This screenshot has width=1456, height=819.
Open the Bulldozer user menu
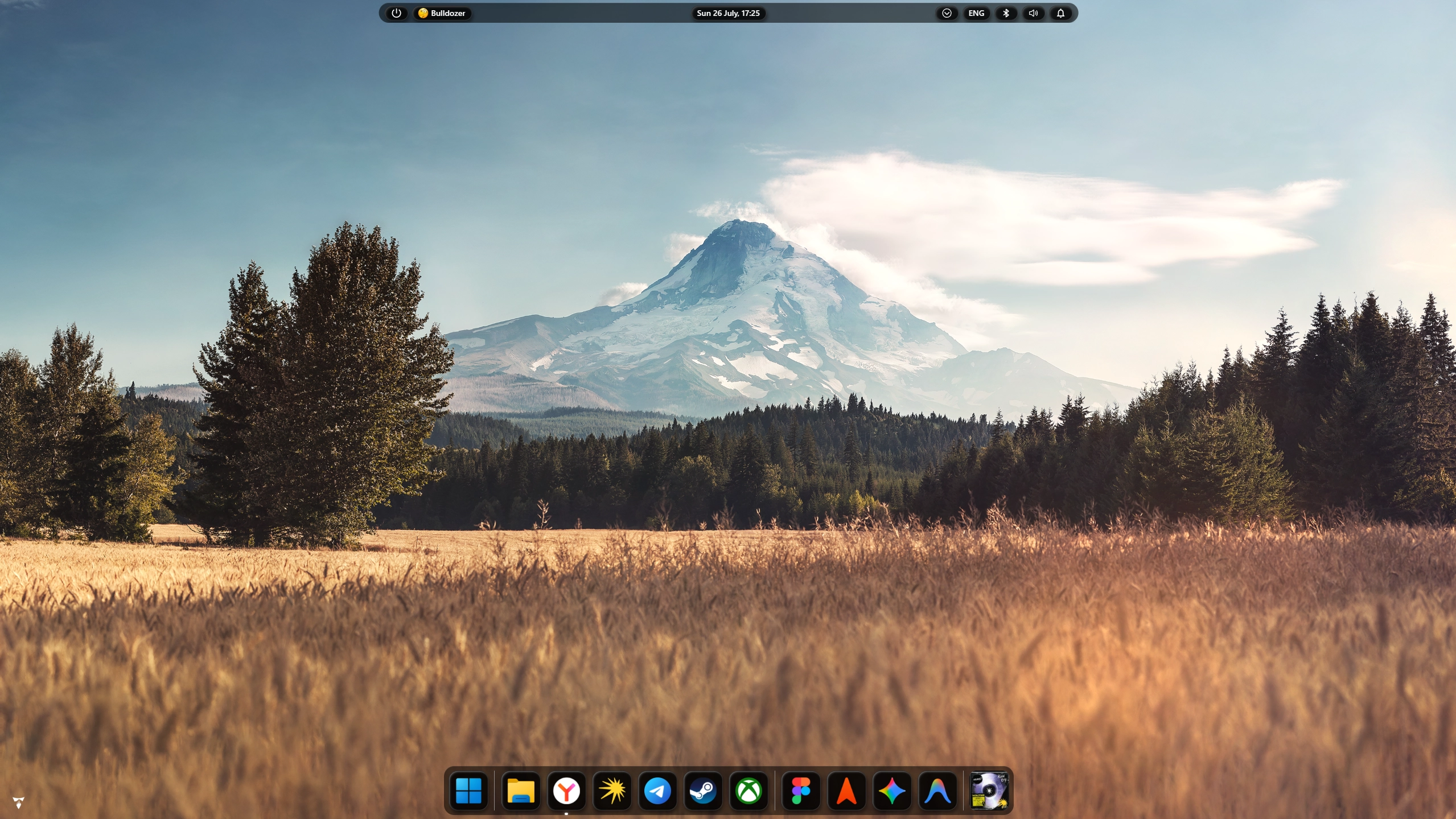442,13
